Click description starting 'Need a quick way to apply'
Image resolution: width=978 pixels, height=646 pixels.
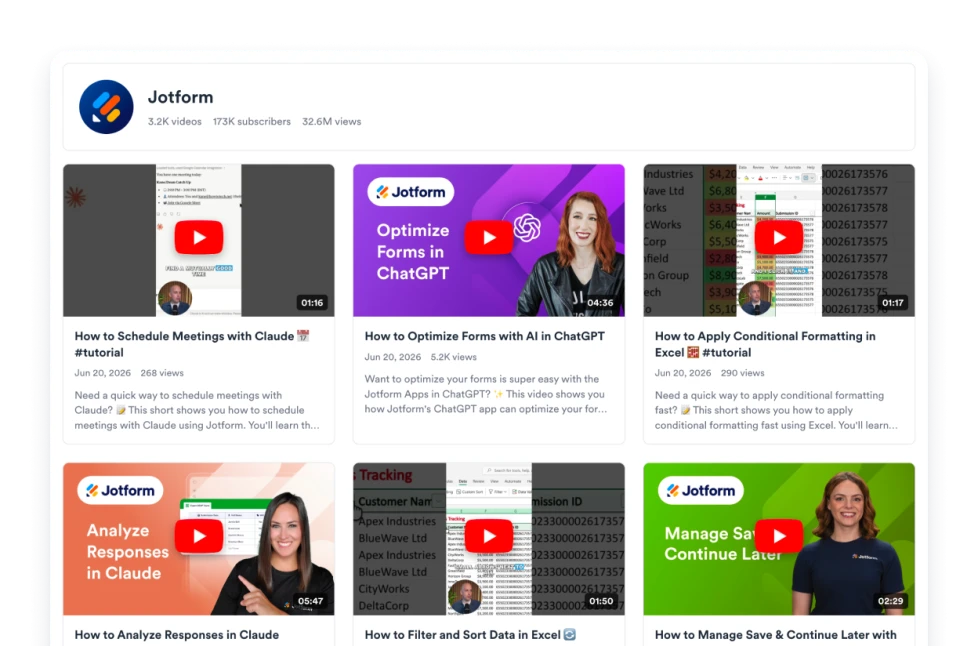click(777, 410)
